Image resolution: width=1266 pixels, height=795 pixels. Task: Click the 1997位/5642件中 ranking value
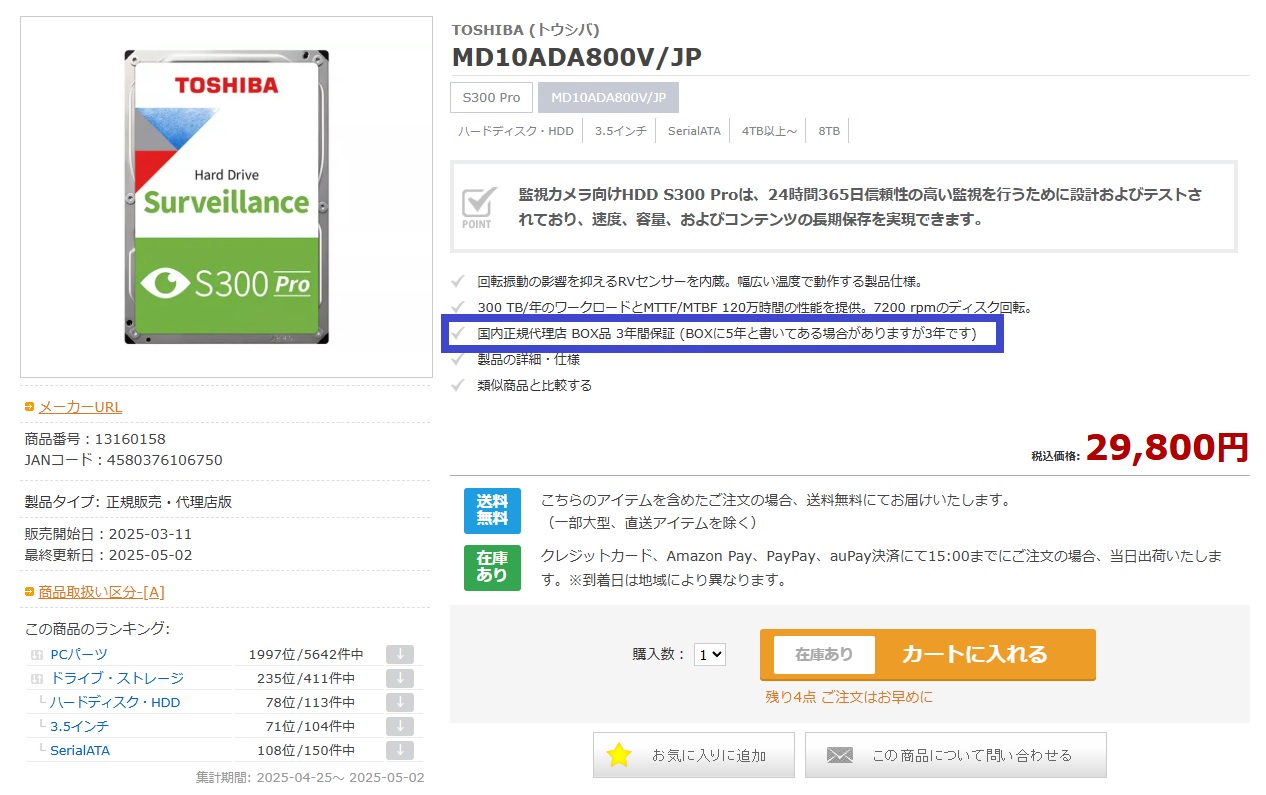pos(306,654)
